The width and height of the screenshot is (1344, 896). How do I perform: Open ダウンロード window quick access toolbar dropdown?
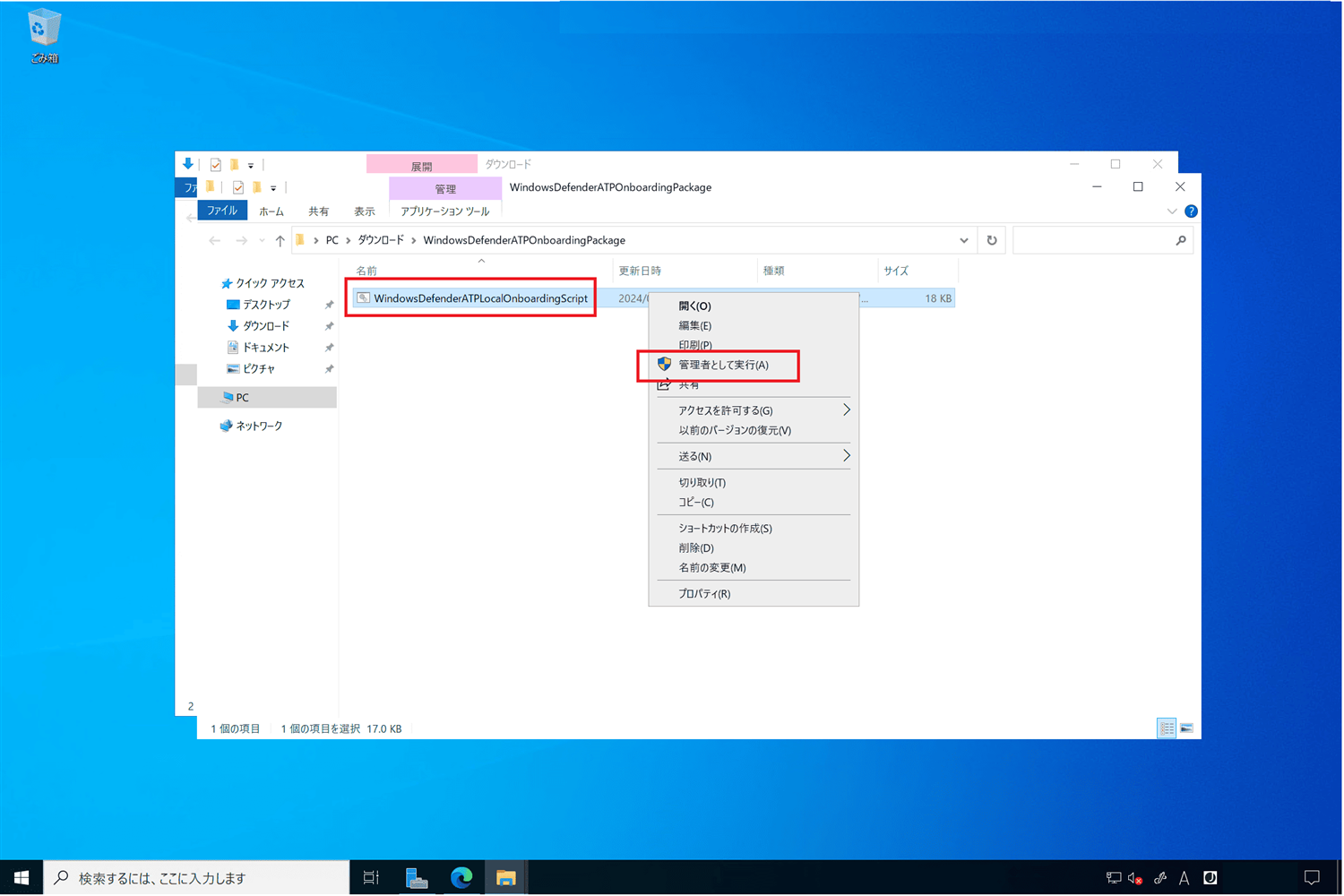point(251,165)
